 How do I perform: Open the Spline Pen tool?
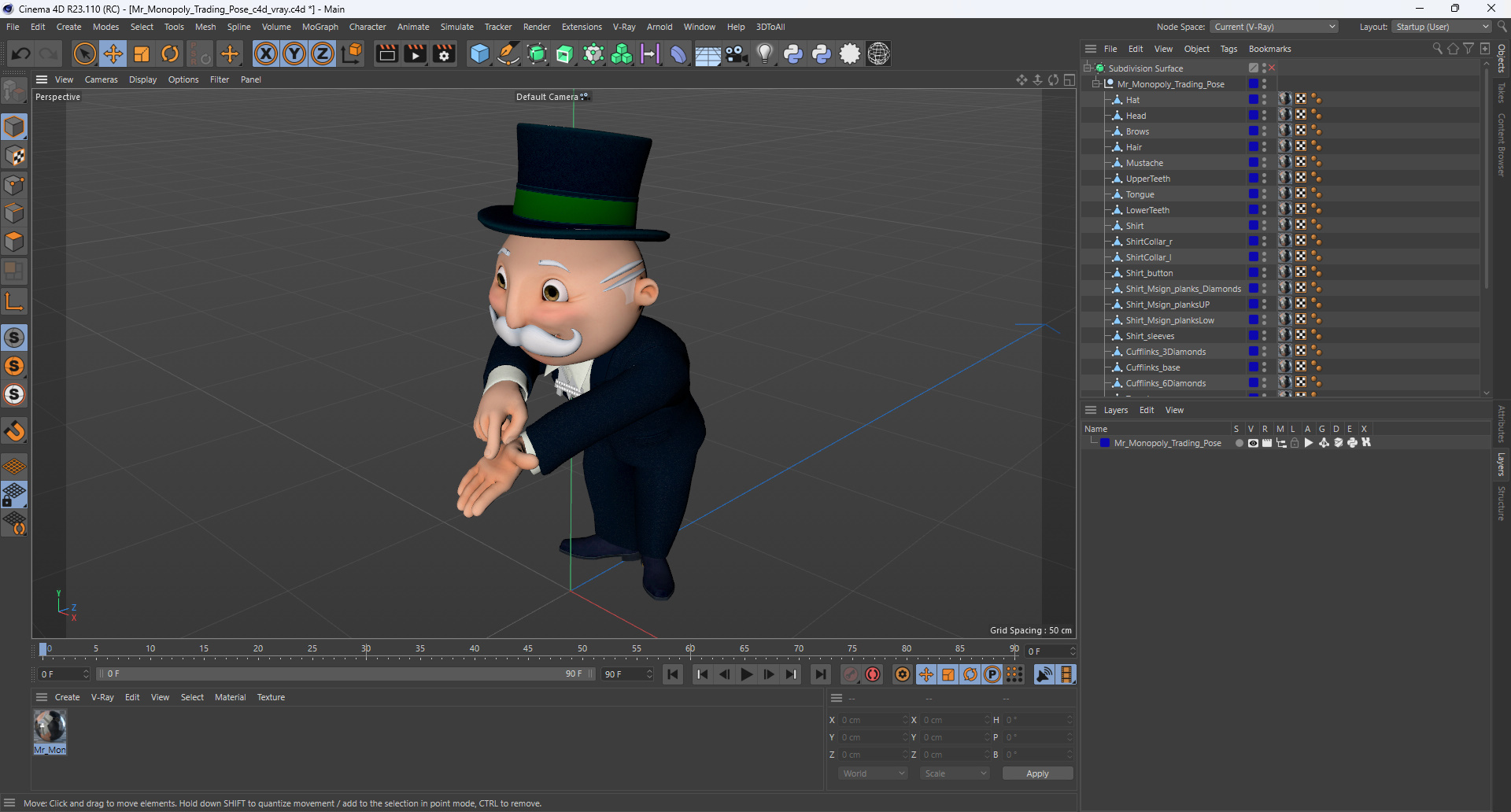[x=508, y=54]
